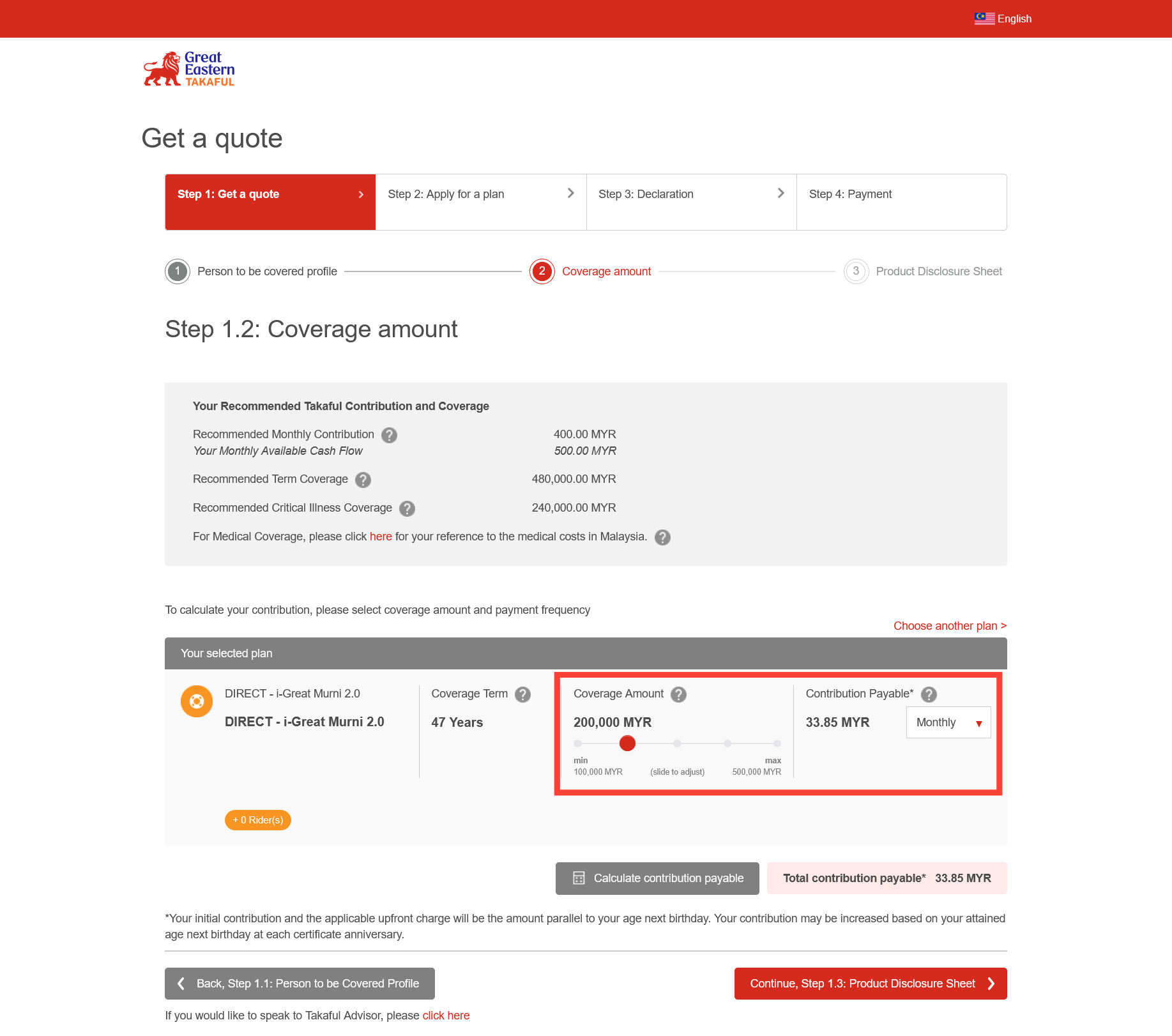Click Calculate contribution payable button
Screen dimensions: 1172x1036
point(657,878)
